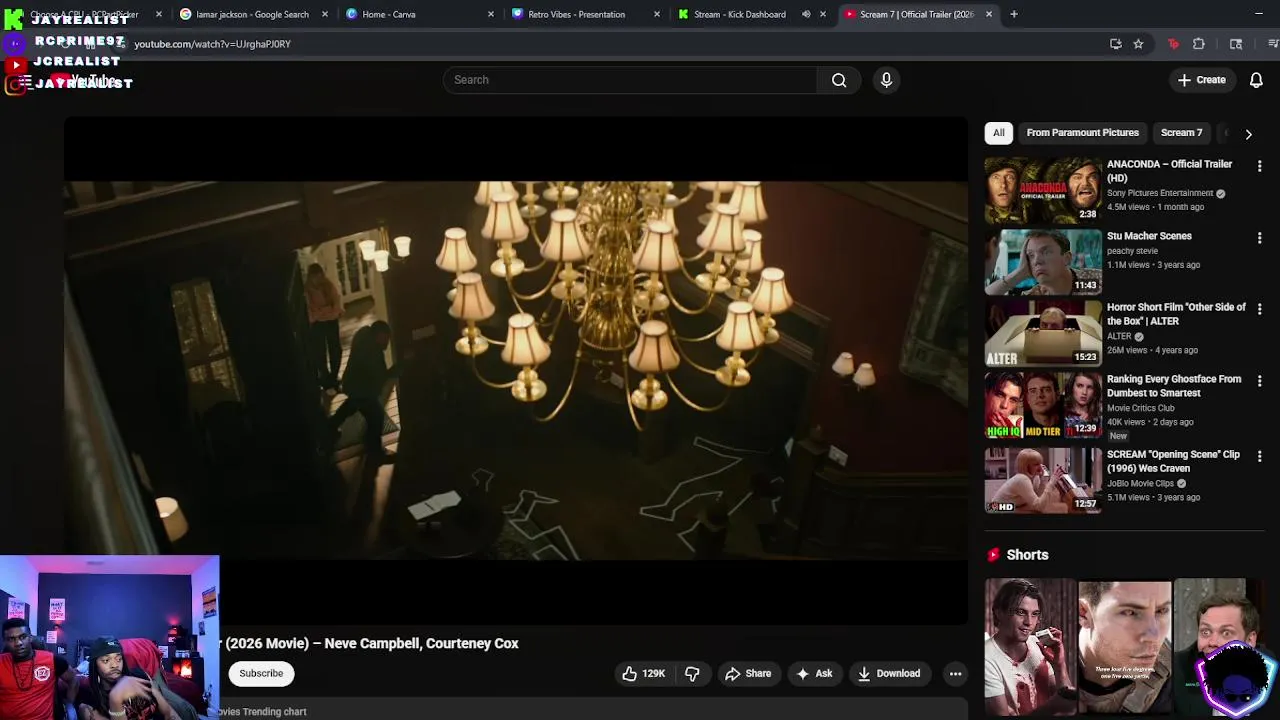Click the Shorts section heading
The height and width of the screenshot is (720, 1280).
pyautogui.click(x=1027, y=555)
